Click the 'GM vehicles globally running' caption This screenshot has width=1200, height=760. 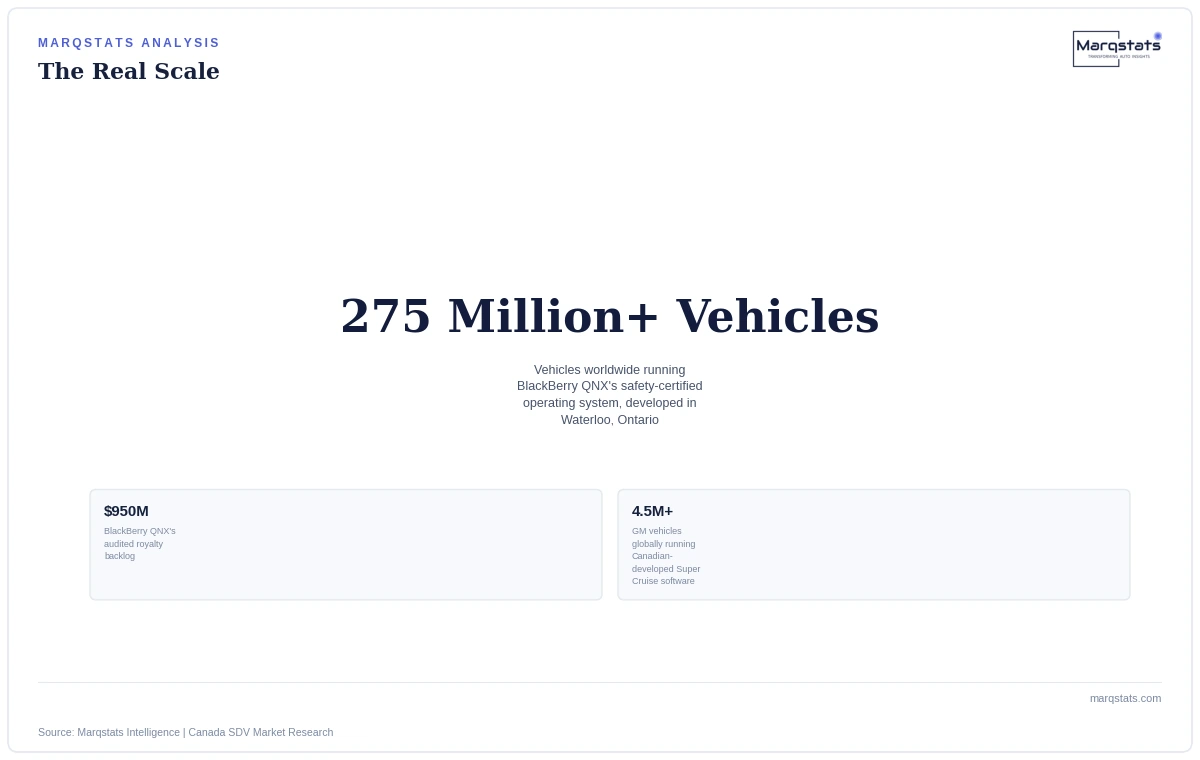coord(666,556)
